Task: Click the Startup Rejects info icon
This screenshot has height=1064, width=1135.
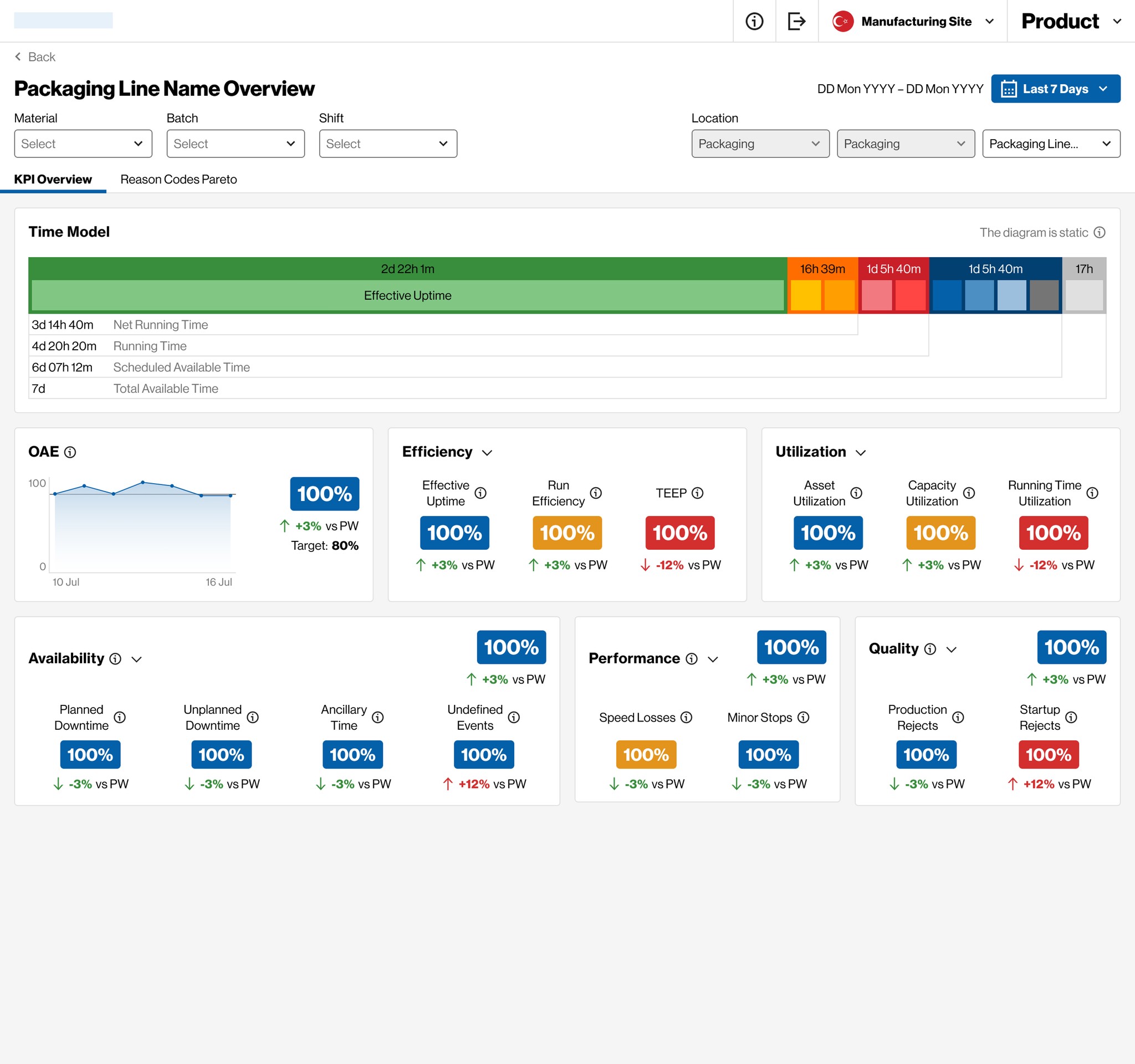Action: pyautogui.click(x=1071, y=718)
